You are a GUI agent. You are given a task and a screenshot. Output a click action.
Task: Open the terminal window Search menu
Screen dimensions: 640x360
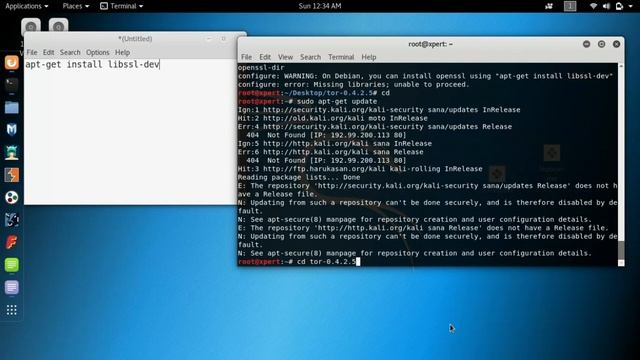[x=311, y=57]
